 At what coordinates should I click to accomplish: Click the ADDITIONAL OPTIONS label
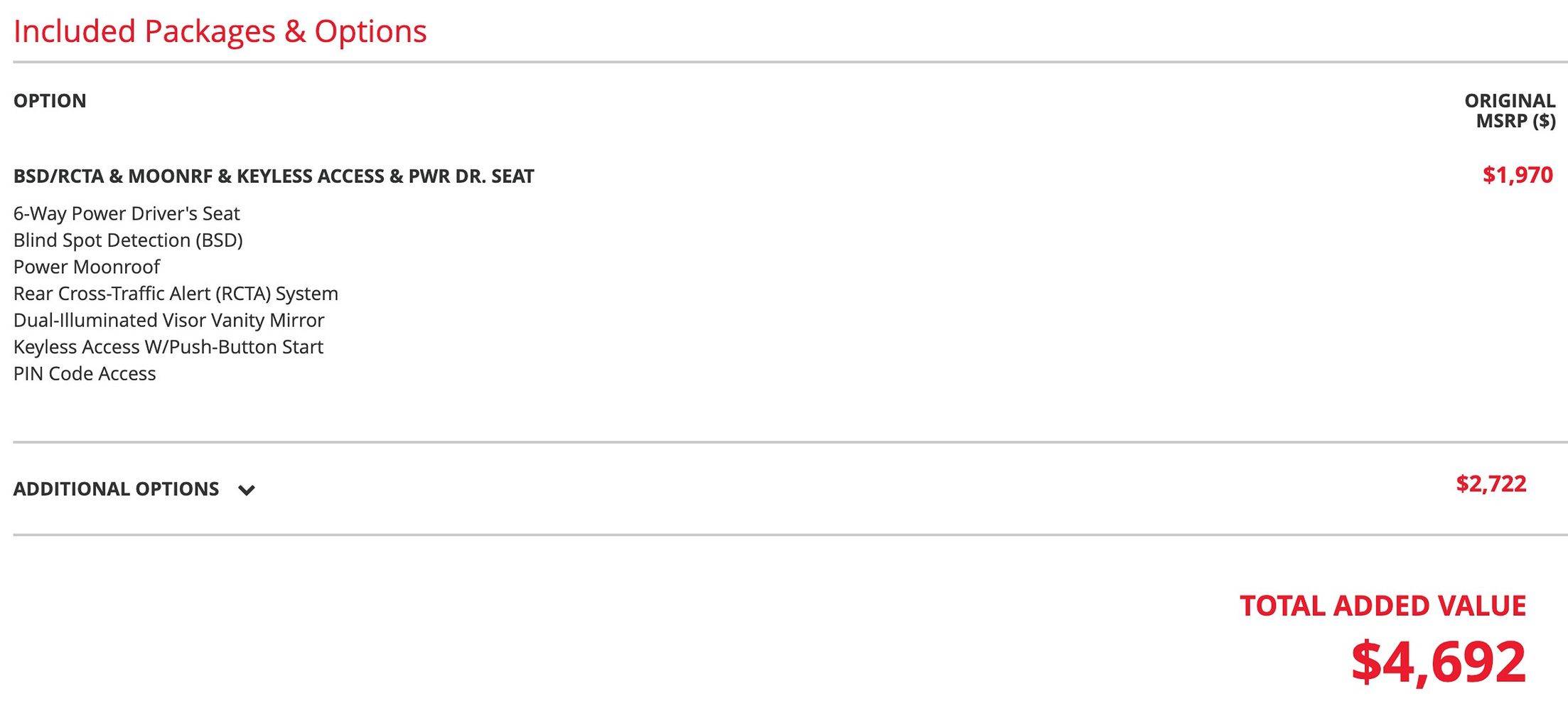coord(116,489)
